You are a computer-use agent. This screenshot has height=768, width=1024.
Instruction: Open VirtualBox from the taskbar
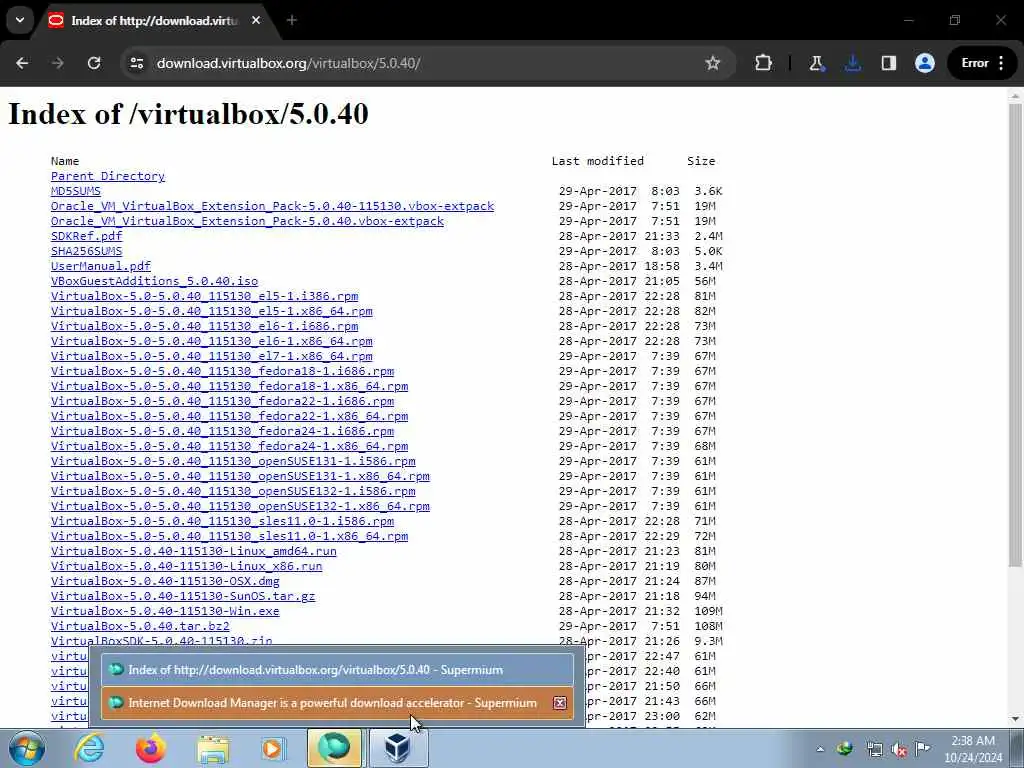point(398,748)
